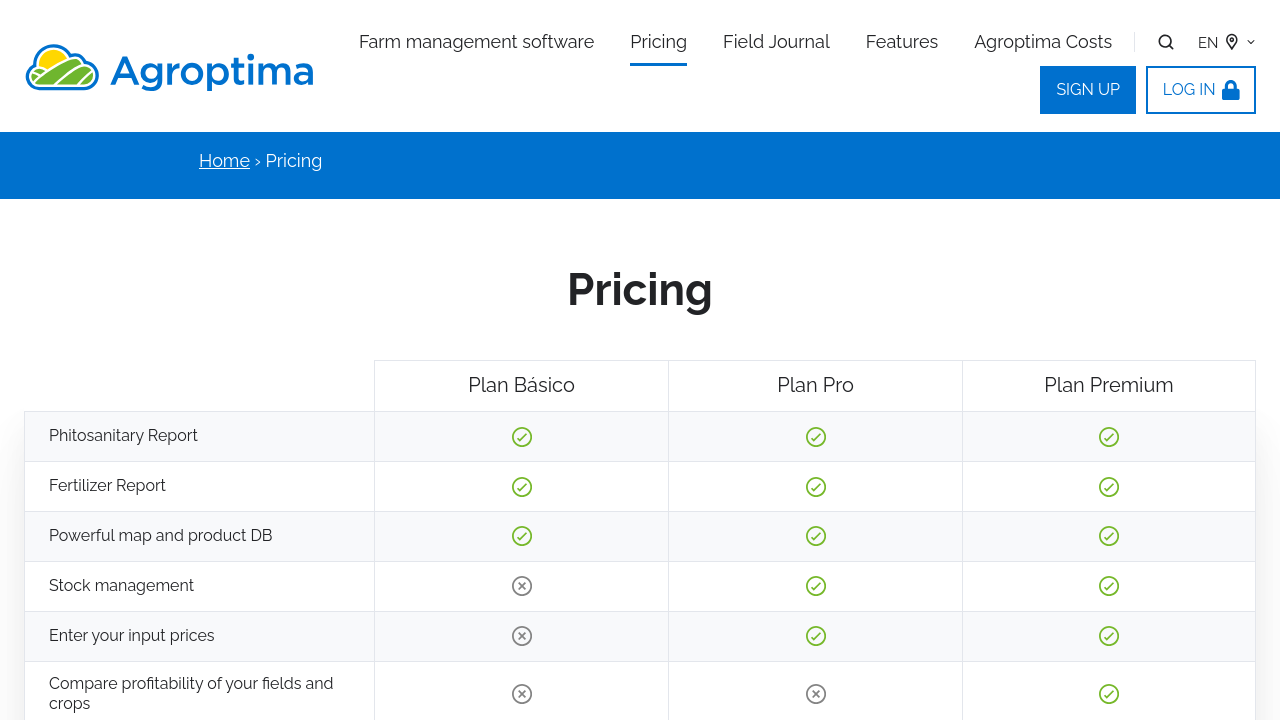Expand the EN language dropdown chevron
Screen dimensions: 1280x720
pos(1251,42)
